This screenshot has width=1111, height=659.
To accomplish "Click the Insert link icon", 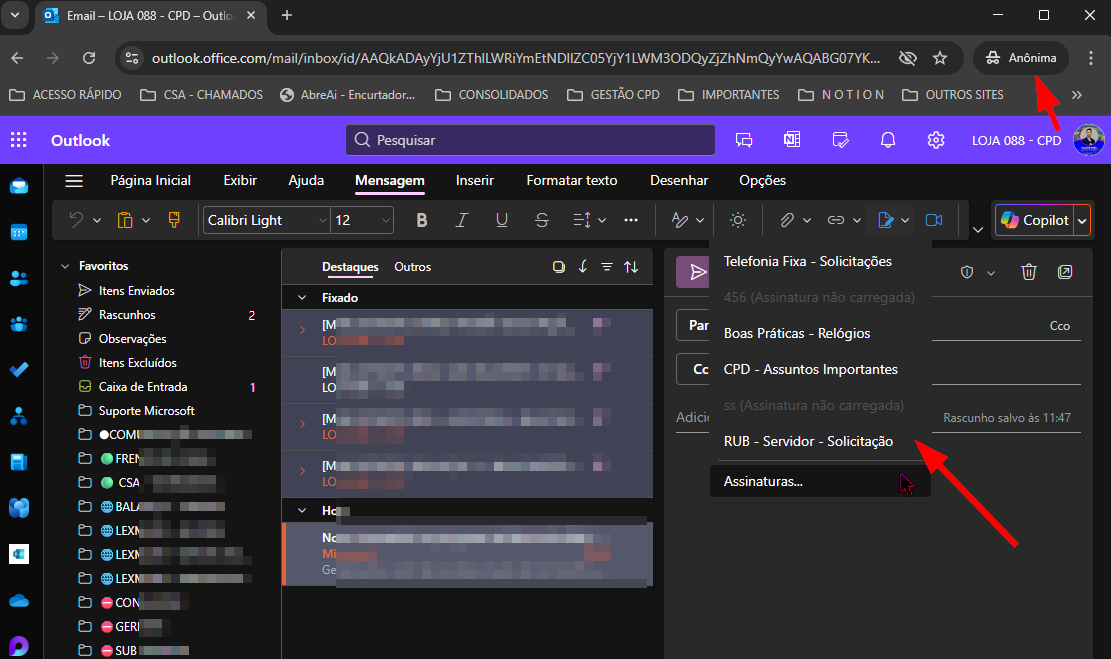I will pos(836,220).
